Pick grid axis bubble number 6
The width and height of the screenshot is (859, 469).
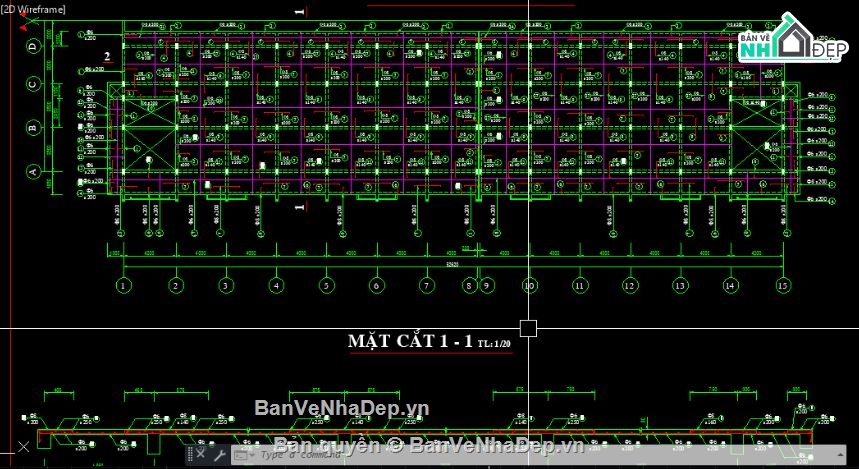click(x=376, y=286)
